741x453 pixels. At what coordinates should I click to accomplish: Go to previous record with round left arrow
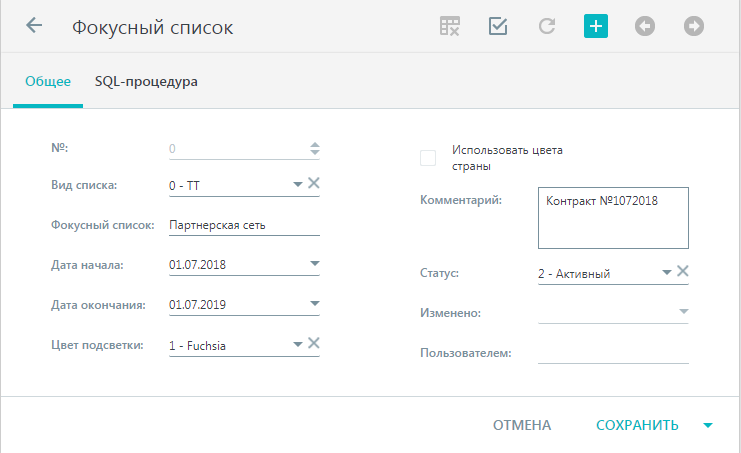click(645, 26)
